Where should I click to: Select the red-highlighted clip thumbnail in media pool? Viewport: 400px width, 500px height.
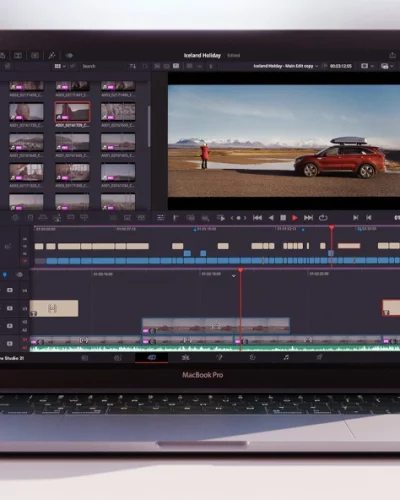(x=72, y=112)
